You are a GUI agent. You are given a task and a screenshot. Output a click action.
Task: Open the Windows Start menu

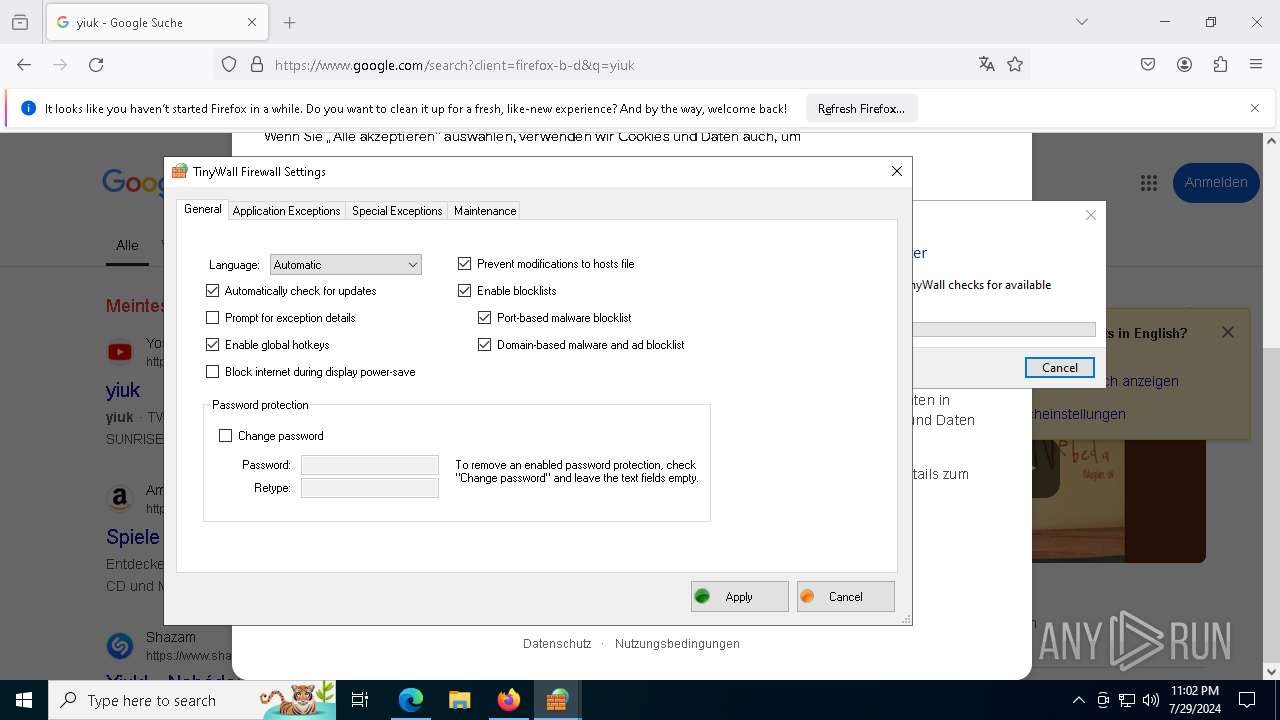click(24, 700)
